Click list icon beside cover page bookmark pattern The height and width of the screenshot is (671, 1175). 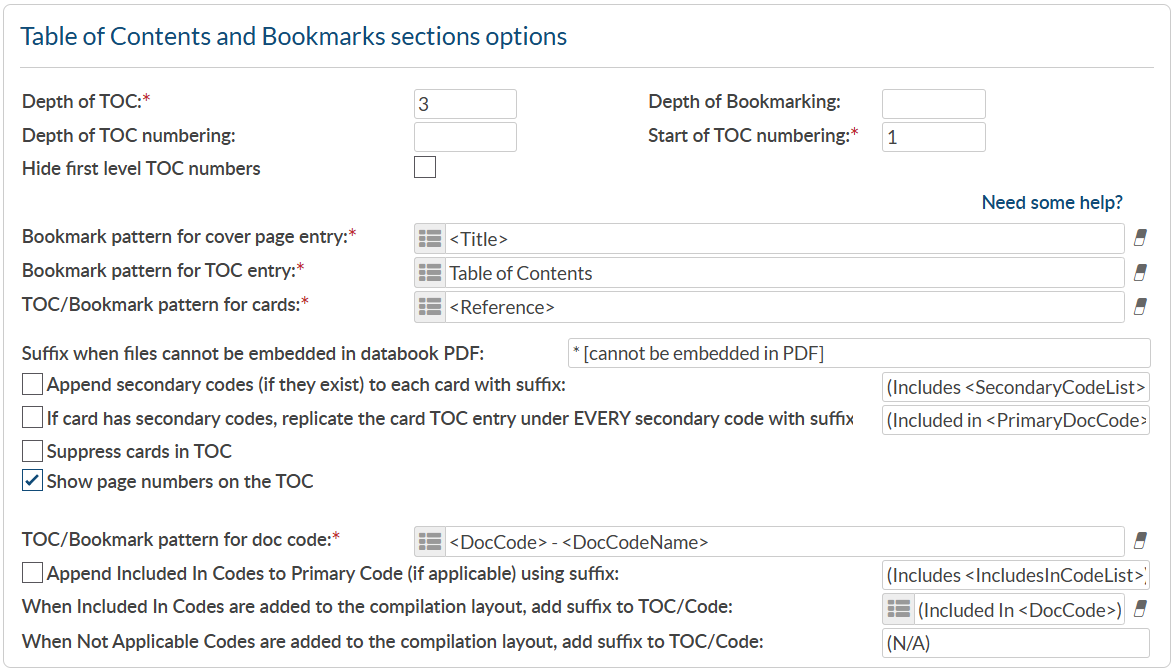[x=430, y=239]
